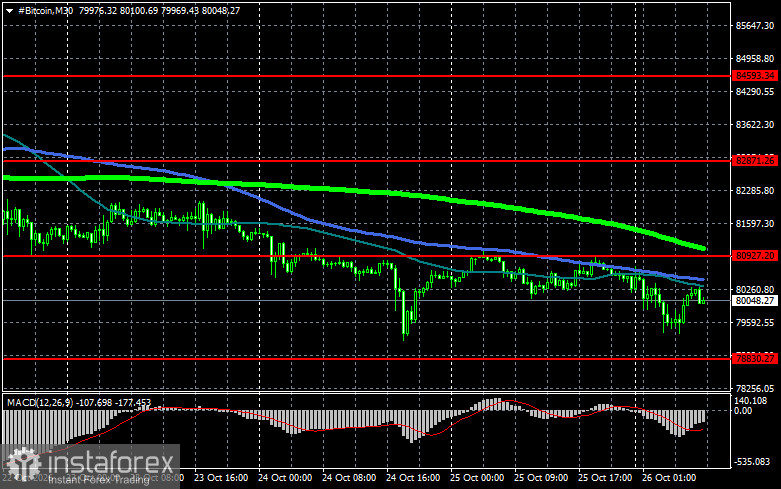Select the 84593.34 red price label

pyautogui.click(x=755, y=76)
